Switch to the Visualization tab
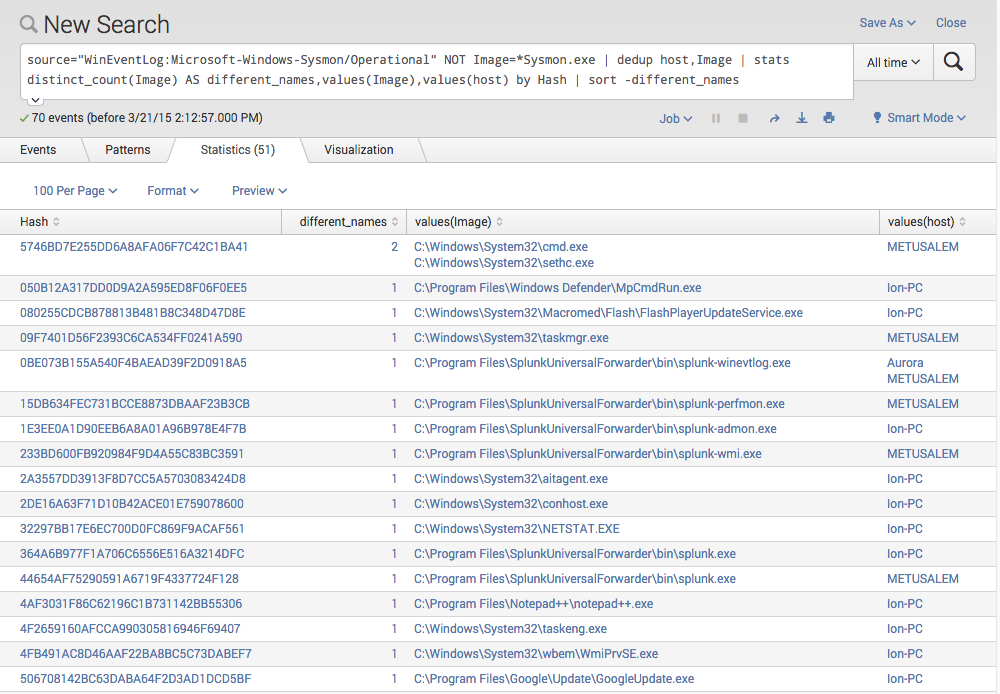1000x694 pixels. tap(358, 149)
